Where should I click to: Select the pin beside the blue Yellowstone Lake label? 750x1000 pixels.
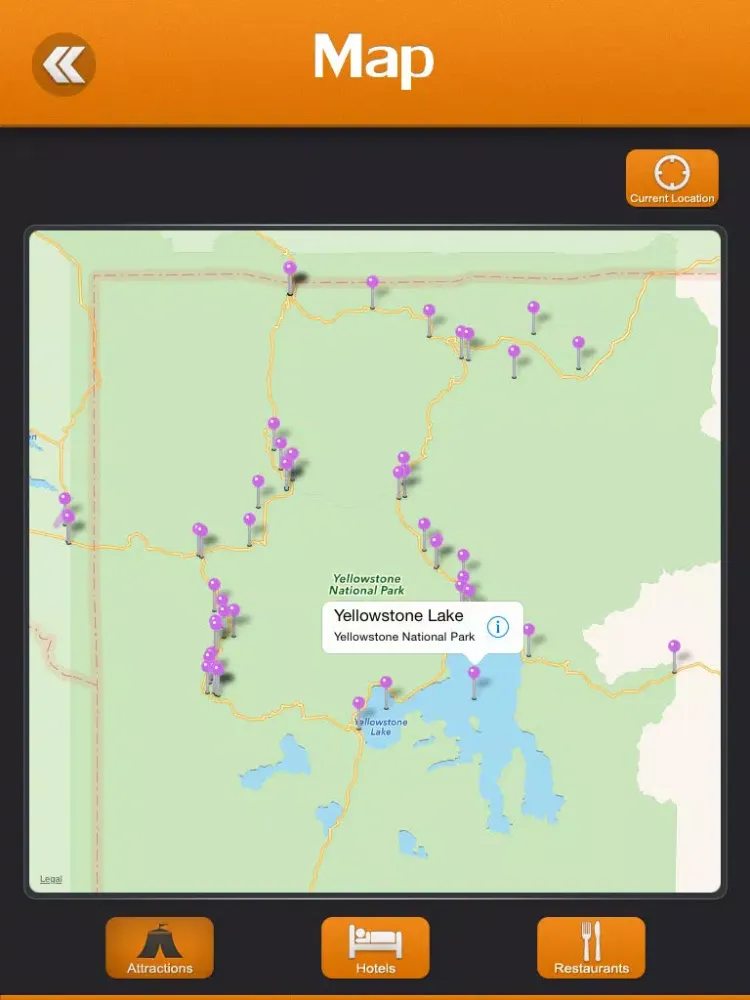pyautogui.click(x=359, y=712)
